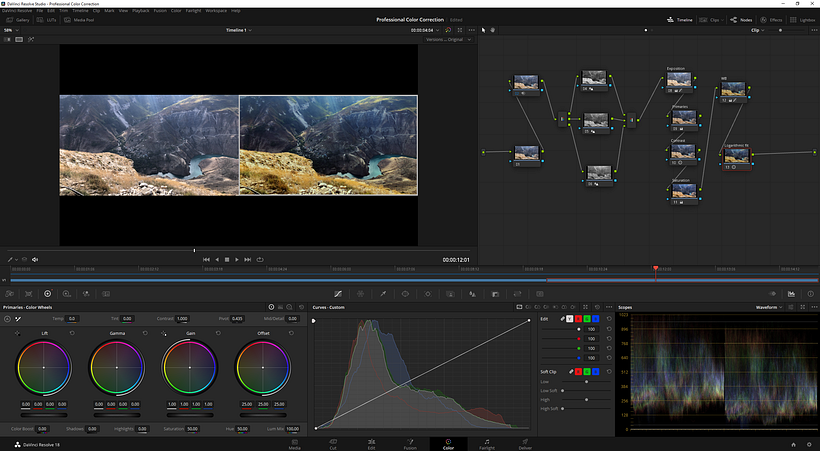Show the Scopes panel icon
The width and height of the screenshot is (820, 451).
tap(791, 294)
